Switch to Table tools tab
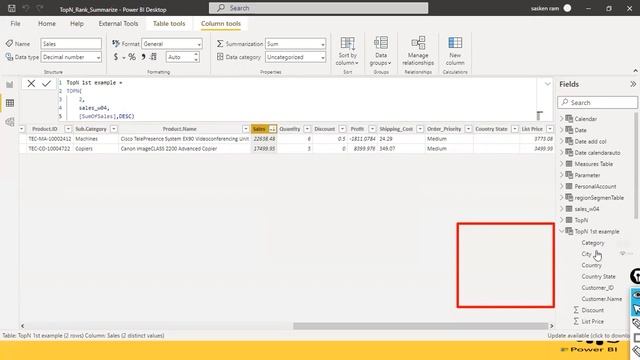The height and width of the screenshot is (360, 640). (169, 24)
